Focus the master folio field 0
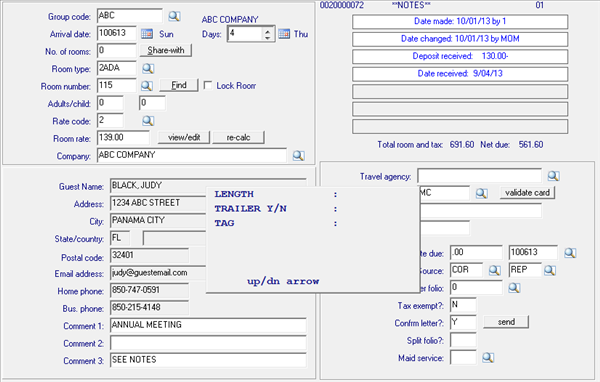This screenshot has height=382, width=600. pos(476,287)
